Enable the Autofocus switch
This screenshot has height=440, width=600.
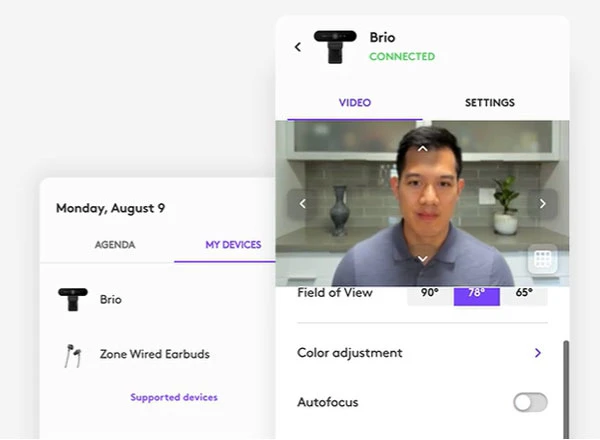click(530, 402)
